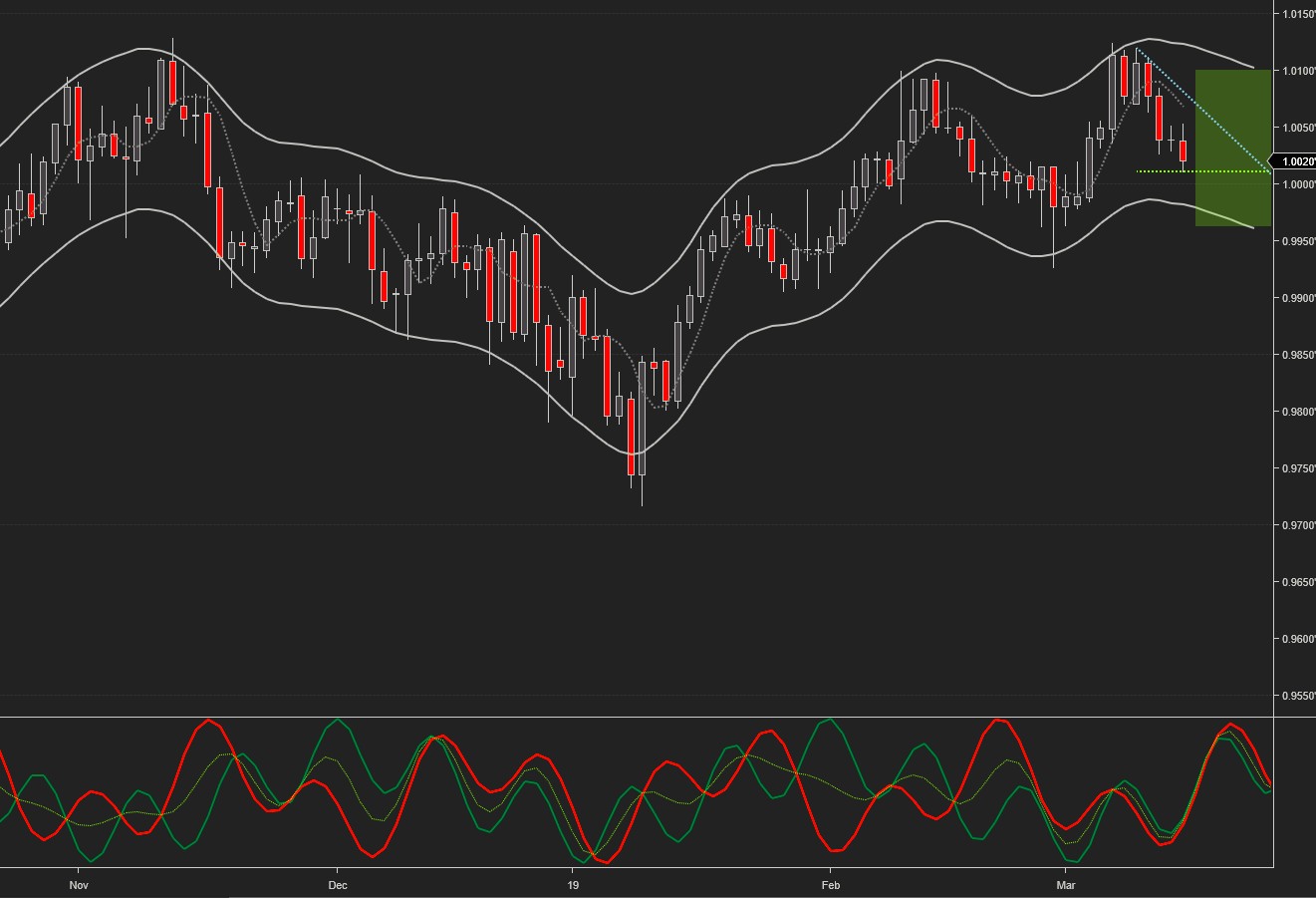Click the 0.9600 price axis label
The height and width of the screenshot is (898, 1316).
tap(1299, 639)
